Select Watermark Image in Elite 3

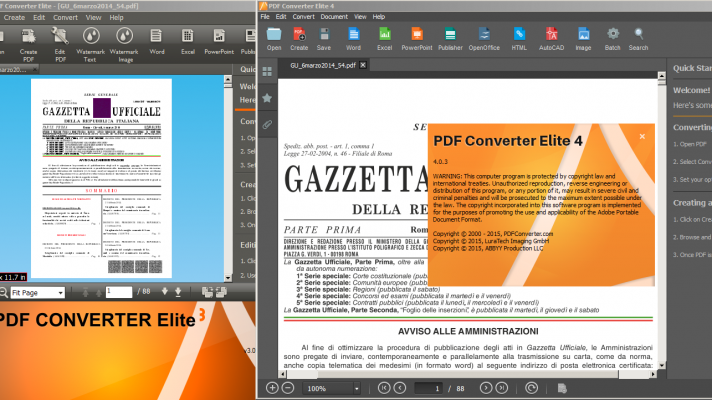click(x=124, y=44)
